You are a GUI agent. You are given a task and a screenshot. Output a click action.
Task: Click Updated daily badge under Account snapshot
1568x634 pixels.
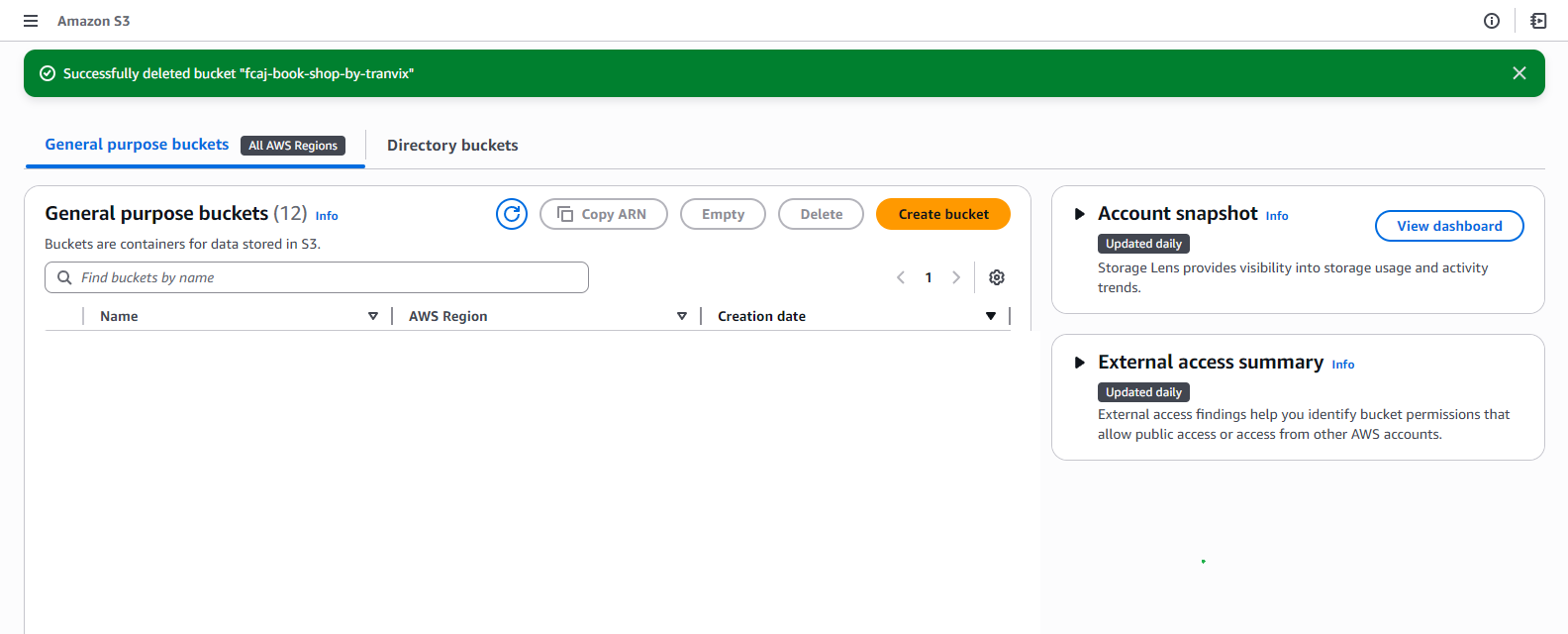[x=1143, y=244]
